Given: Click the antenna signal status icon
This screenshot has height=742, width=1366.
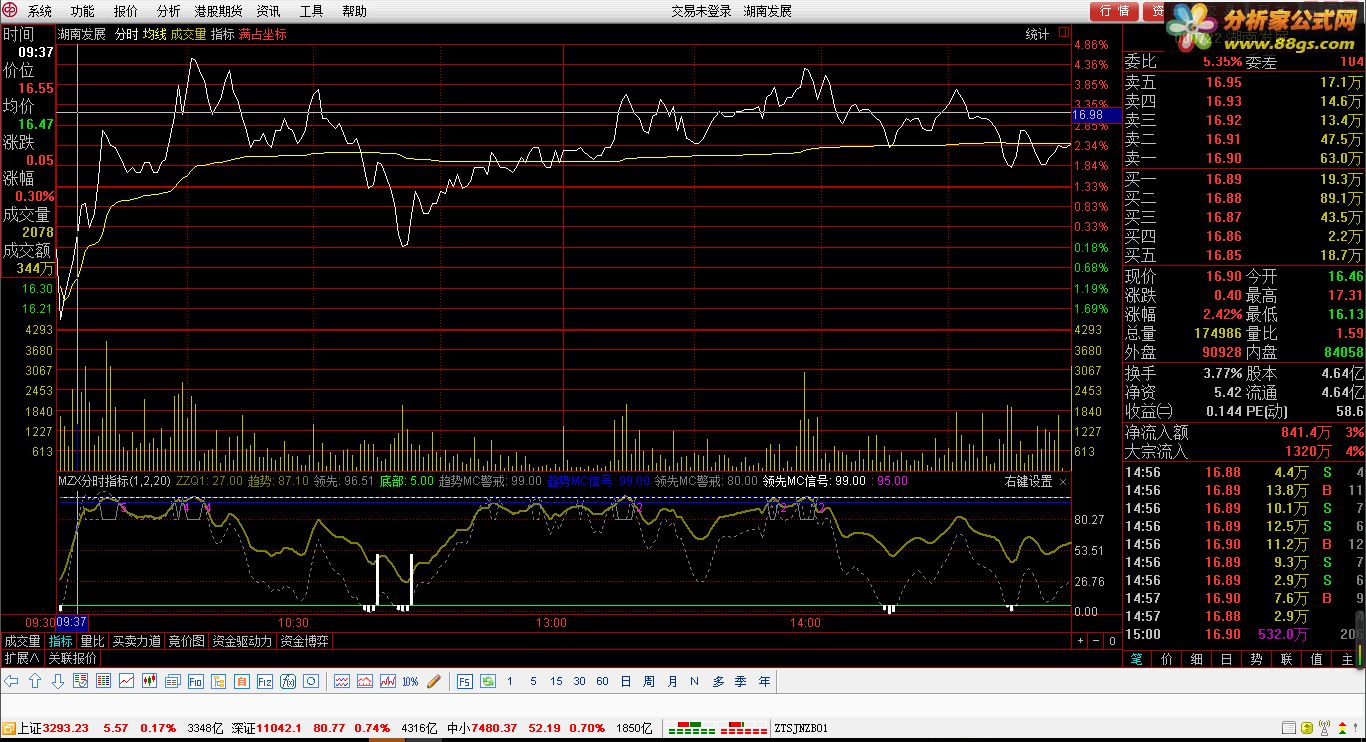Looking at the screenshot, I should click(1324, 727).
